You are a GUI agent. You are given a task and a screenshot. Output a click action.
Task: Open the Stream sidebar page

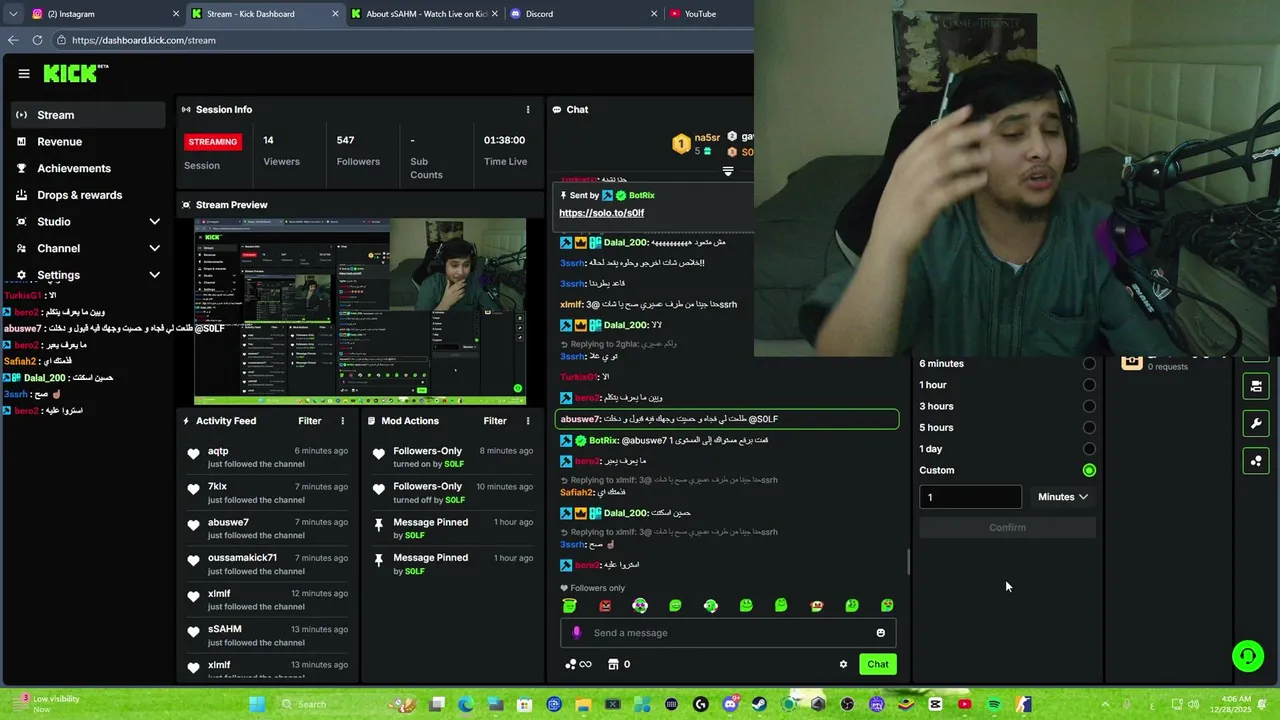tap(88, 115)
